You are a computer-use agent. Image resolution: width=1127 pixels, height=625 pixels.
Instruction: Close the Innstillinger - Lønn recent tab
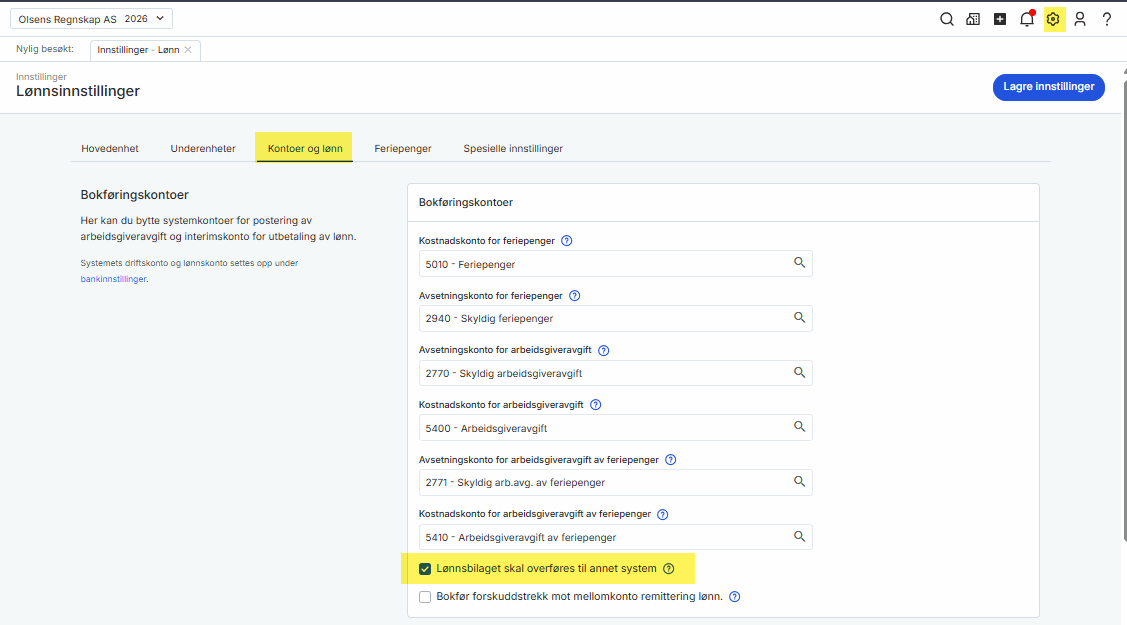pos(188,50)
